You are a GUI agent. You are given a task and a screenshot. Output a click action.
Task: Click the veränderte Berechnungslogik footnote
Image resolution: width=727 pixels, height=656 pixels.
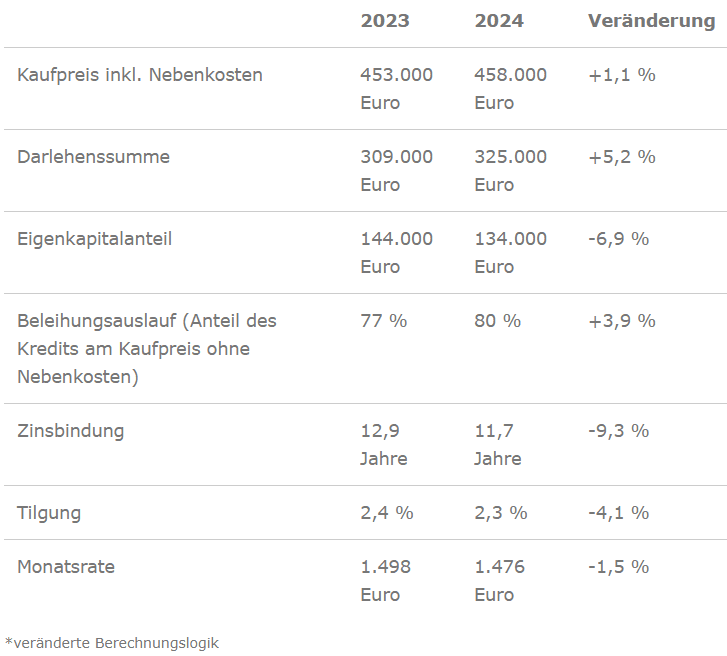(112, 643)
